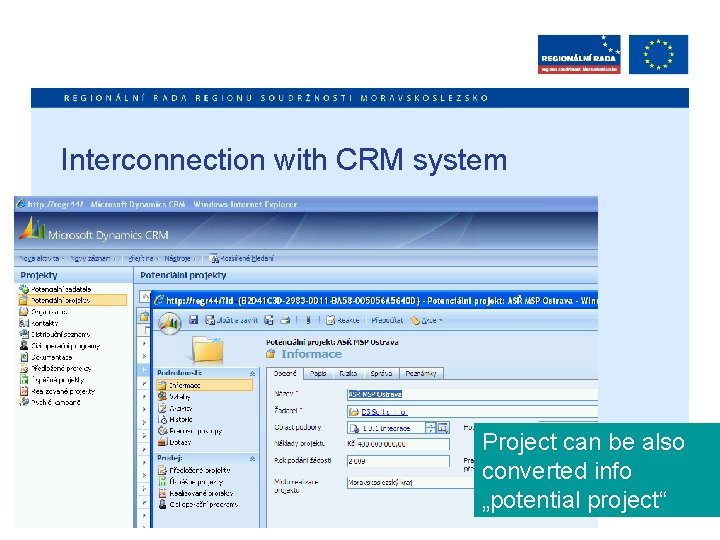This screenshot has width=720, height=540.
Task: Switch to the Poznámky tab
Action: tap(421, 373)
